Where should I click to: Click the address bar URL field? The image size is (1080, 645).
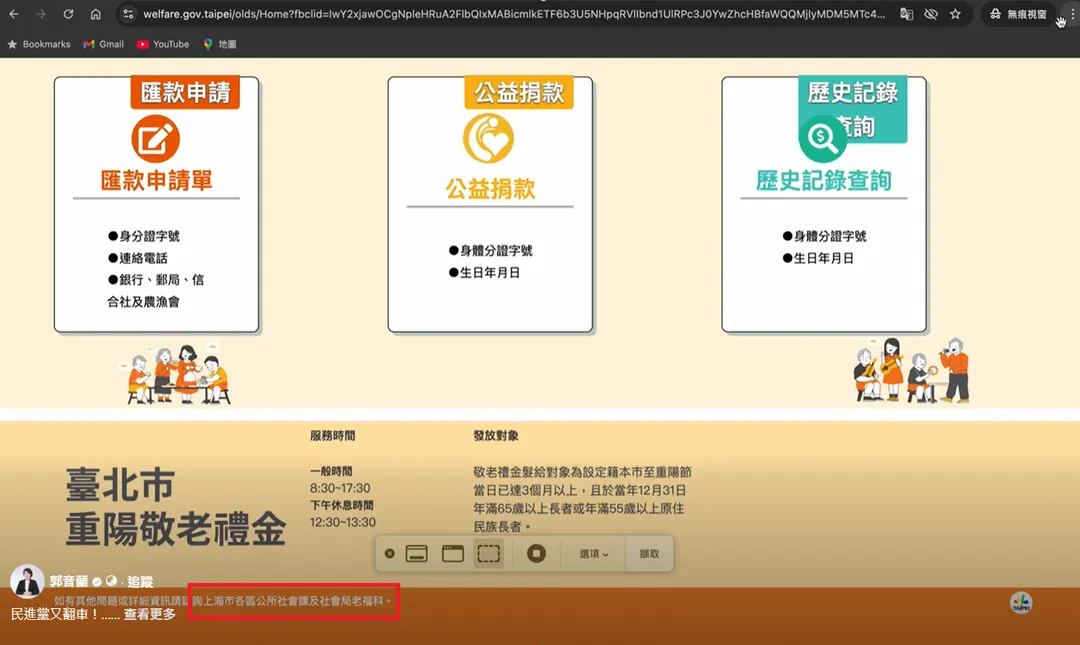point(514,14)
